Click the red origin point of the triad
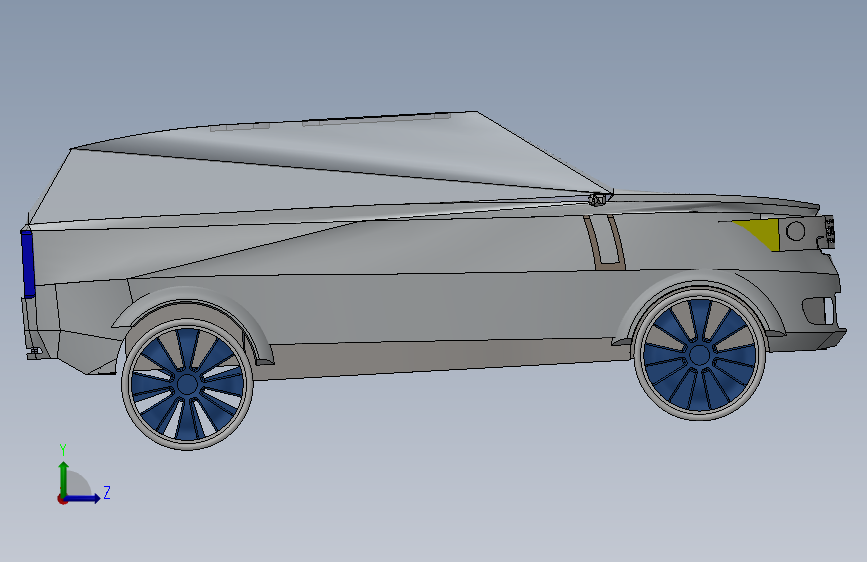Screen dimensions: 867x562 62,499
